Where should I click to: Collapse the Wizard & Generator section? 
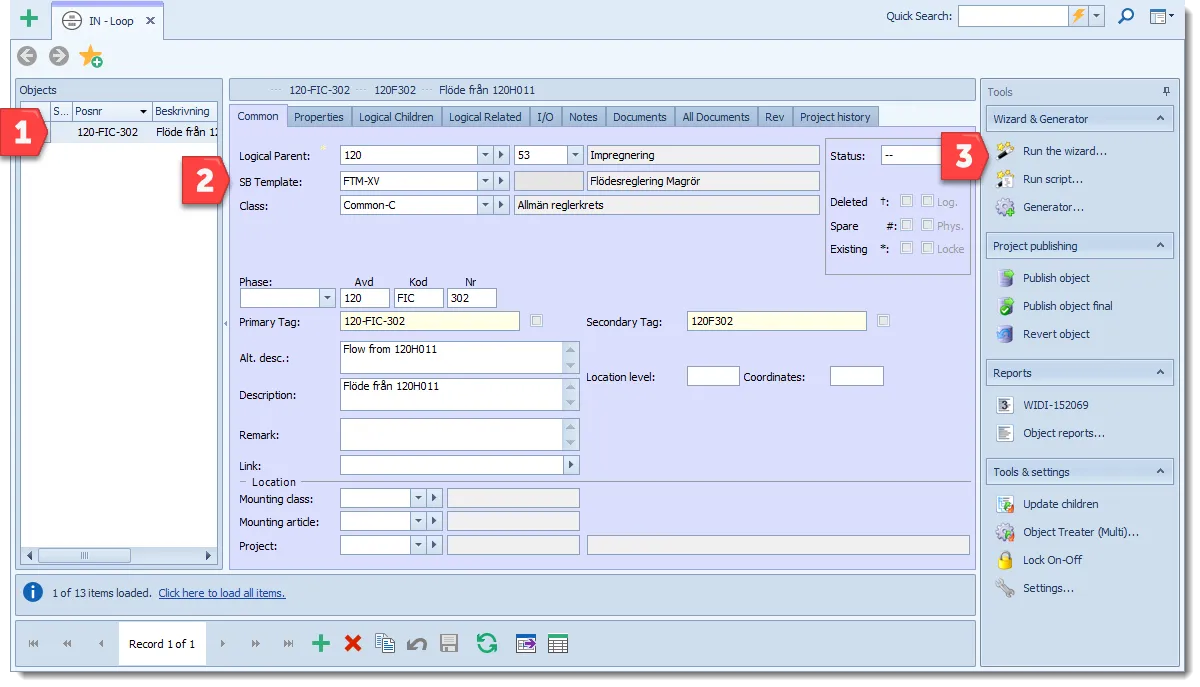(x=1160, y=118)
